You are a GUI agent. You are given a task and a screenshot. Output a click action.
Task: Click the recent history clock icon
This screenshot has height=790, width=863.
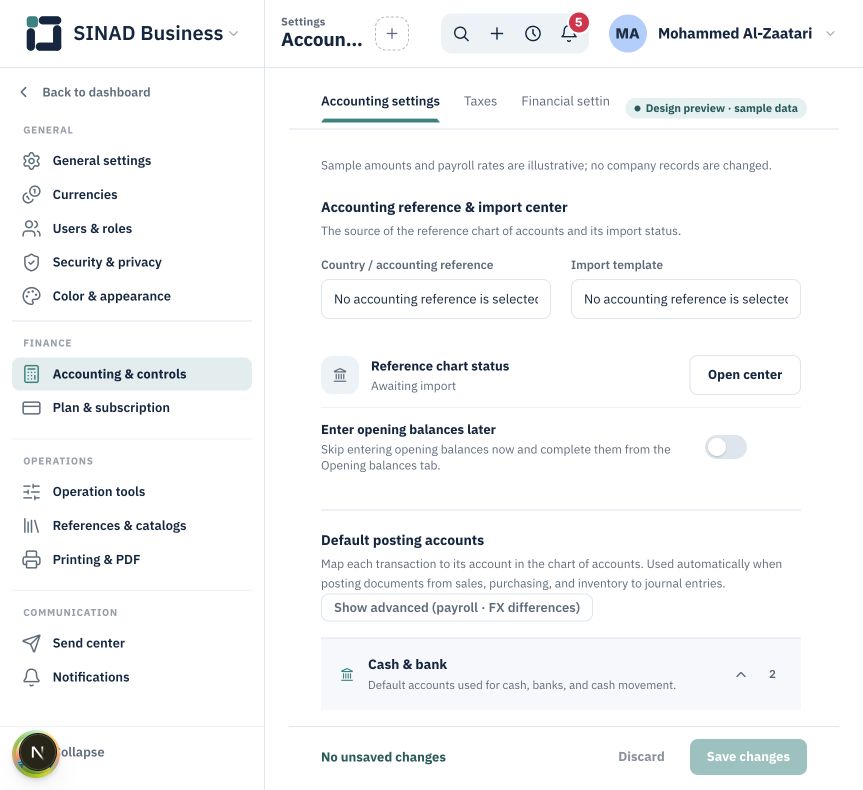pyautogui.click(x=533, y=34)
